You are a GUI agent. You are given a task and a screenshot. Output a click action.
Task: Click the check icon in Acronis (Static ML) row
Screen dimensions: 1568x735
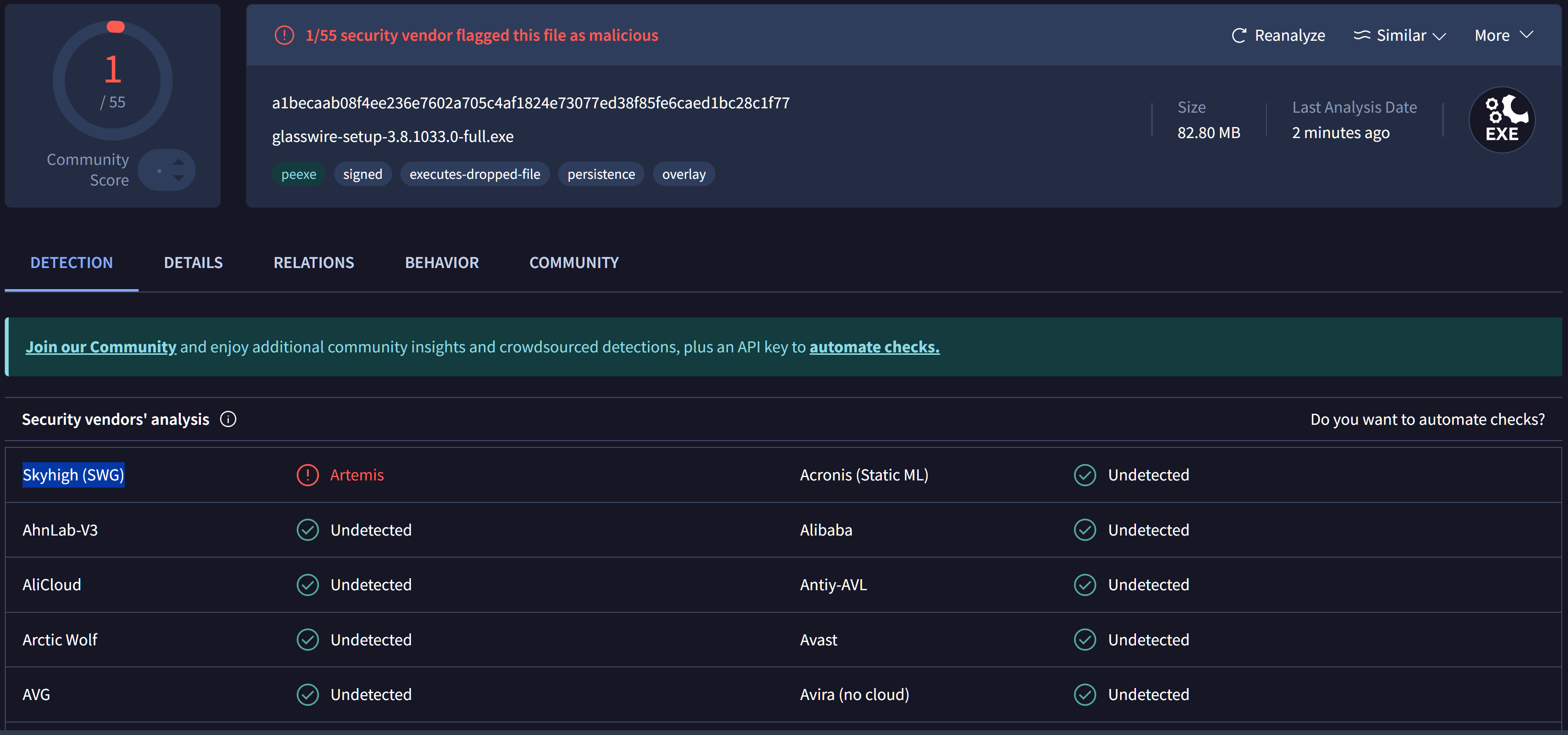(1085, 475)
